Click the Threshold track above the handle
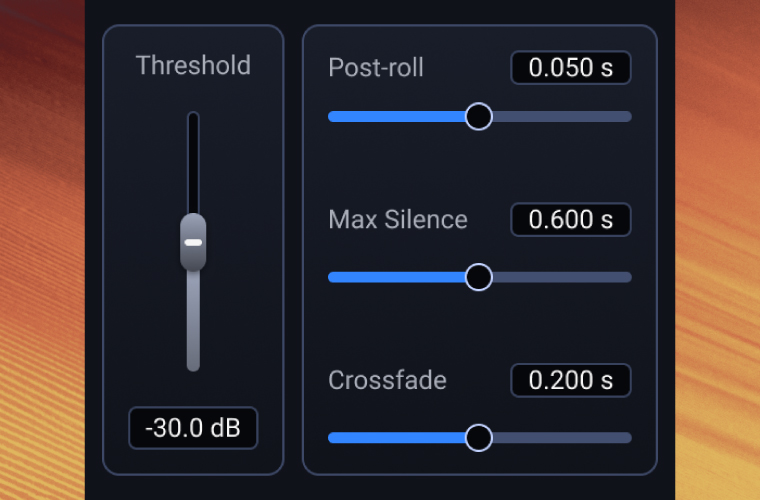 point(193,160)
